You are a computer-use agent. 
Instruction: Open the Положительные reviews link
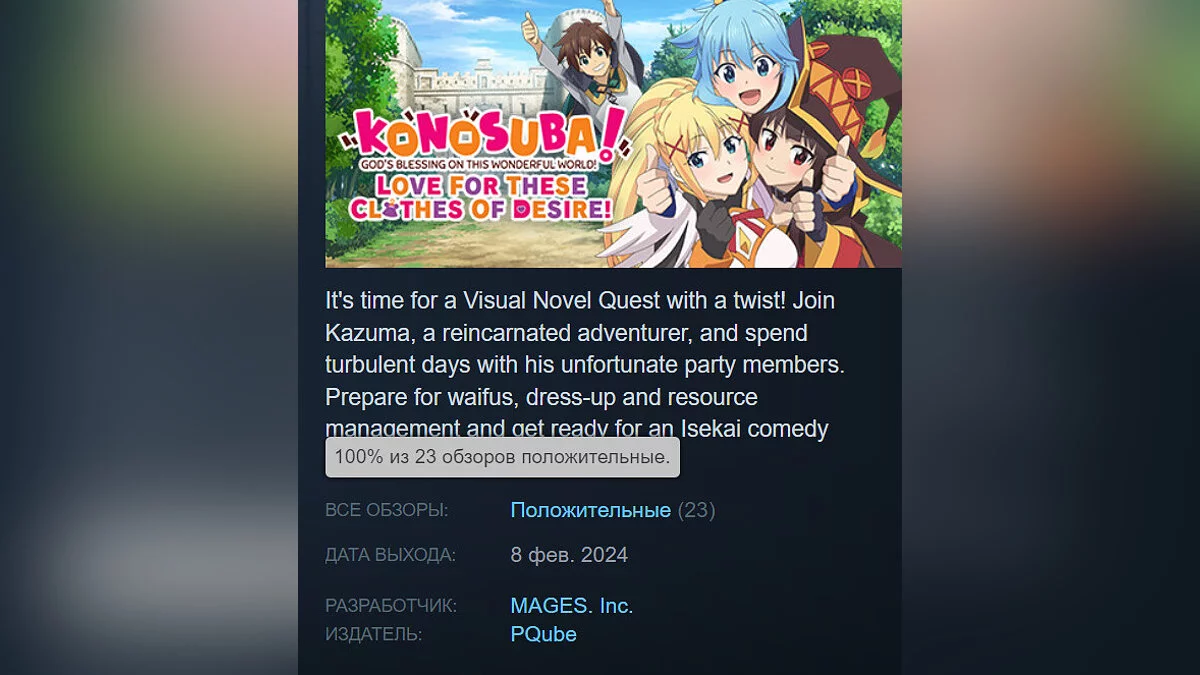coord(590,510)
